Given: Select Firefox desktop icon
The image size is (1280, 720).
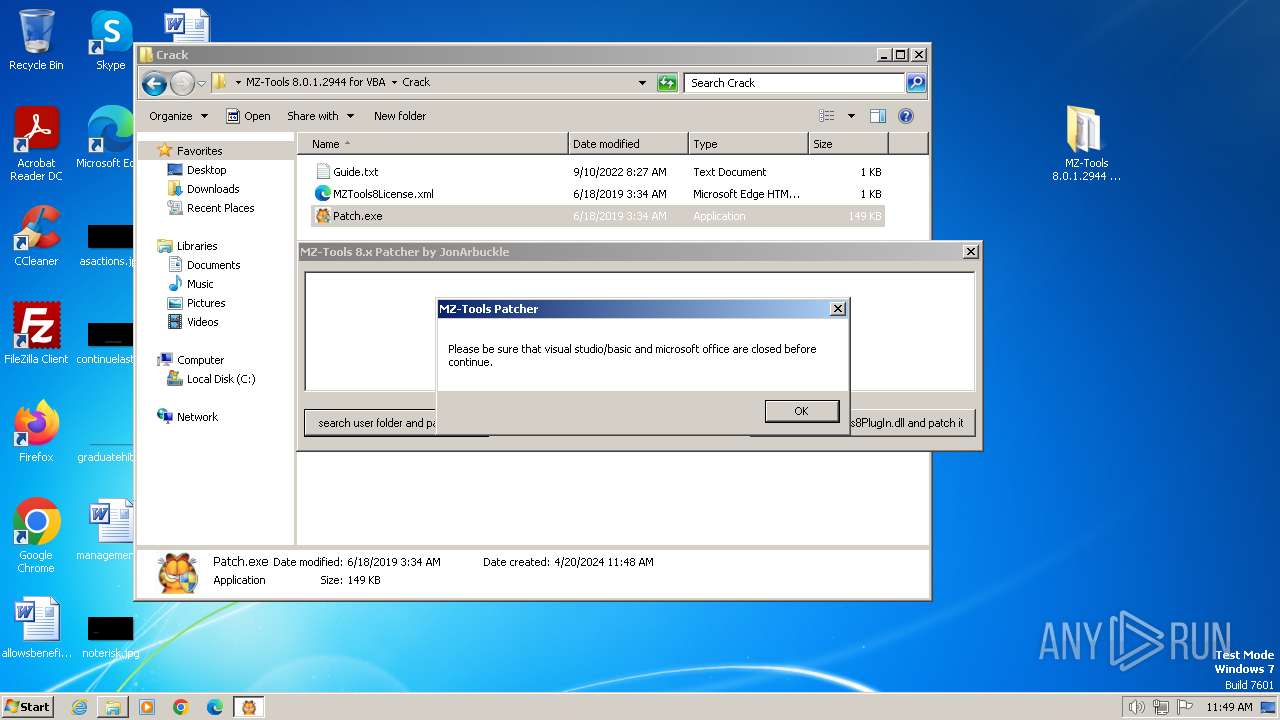Looking at the screenshot, I should click(36, 431).
